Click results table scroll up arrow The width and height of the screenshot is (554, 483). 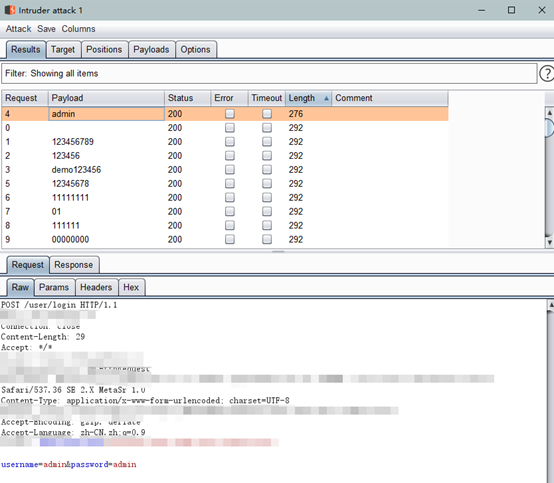[549, 113]
